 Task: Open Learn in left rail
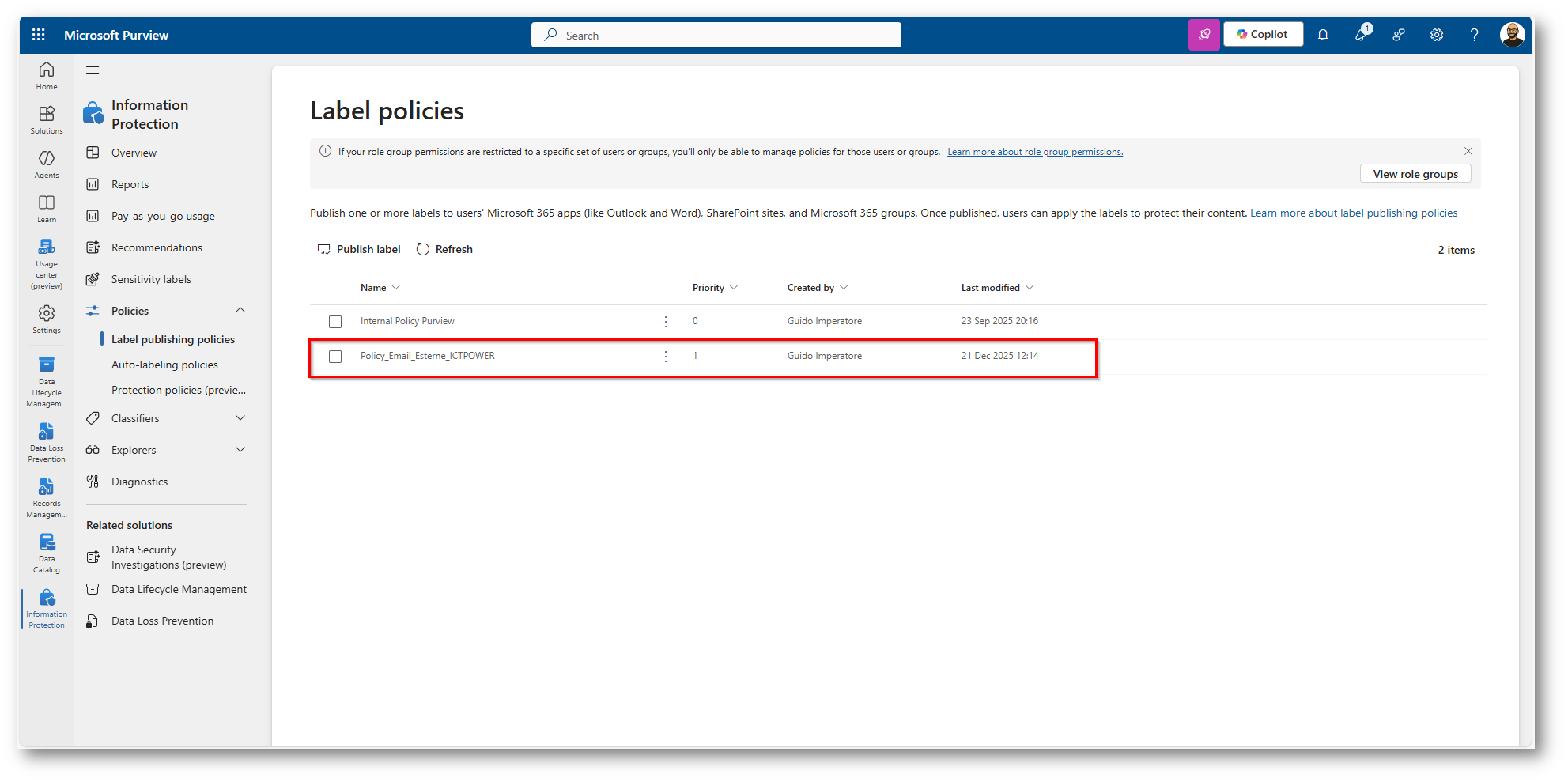47,209
